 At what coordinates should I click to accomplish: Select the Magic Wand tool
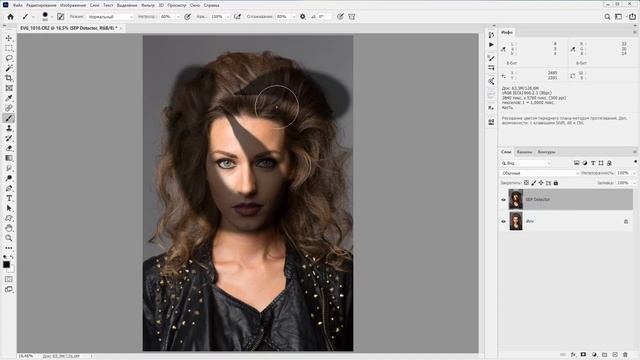[x=9, y=68]
